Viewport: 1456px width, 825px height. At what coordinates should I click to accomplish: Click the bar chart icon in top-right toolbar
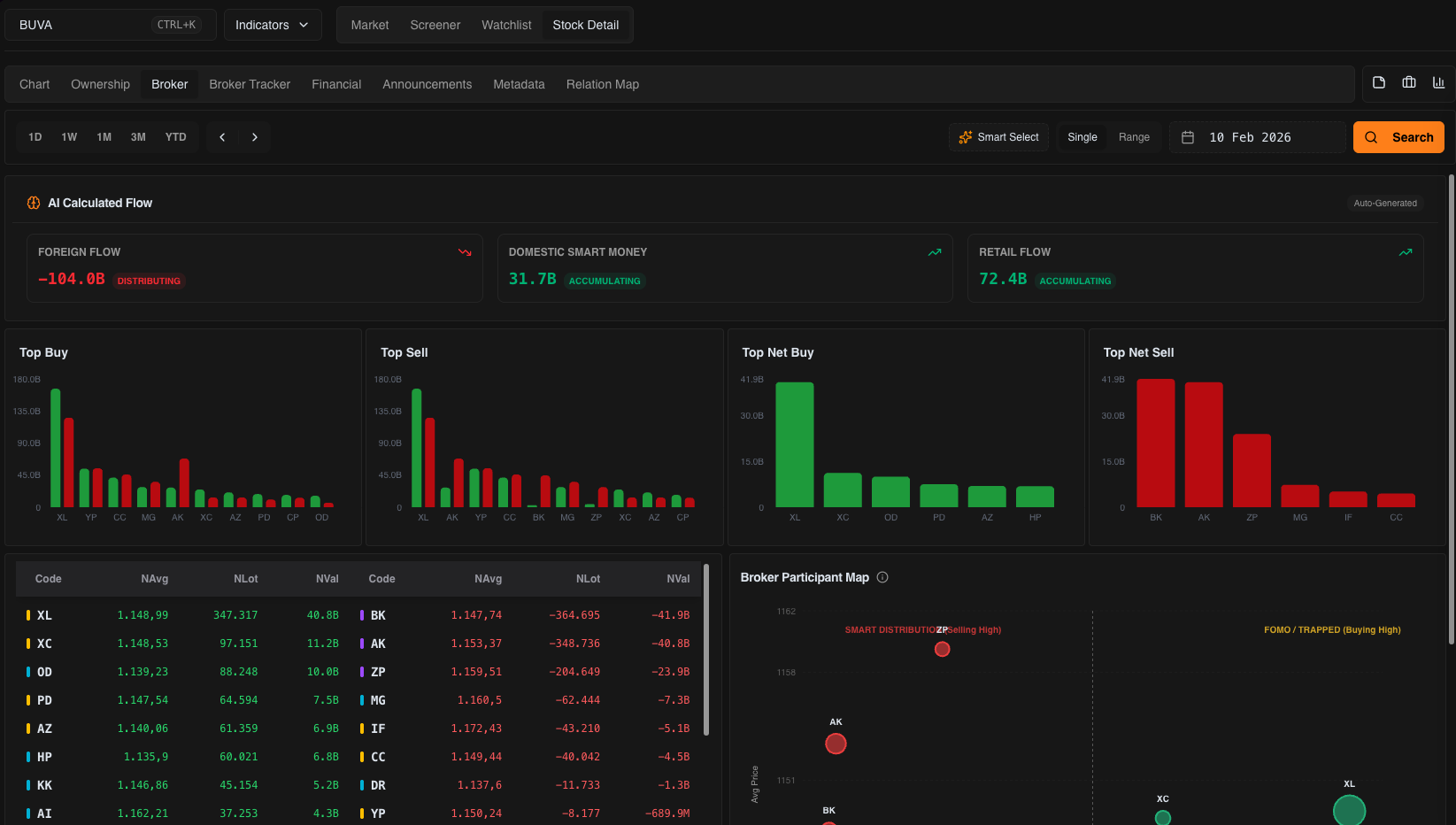(x=1438, y=82)
